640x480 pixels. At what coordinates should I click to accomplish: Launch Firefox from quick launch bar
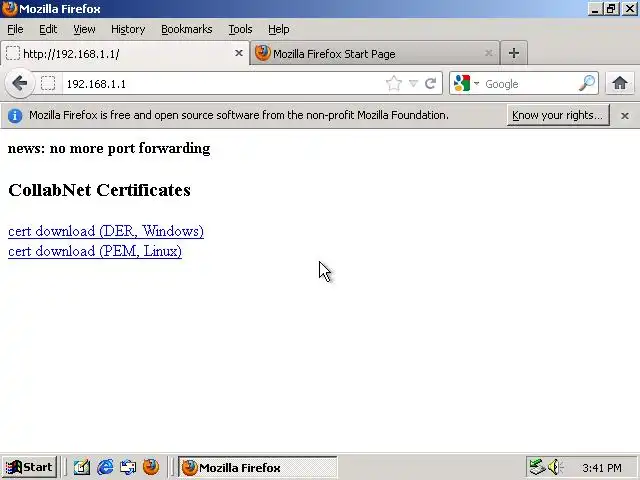tap(151, 467)
